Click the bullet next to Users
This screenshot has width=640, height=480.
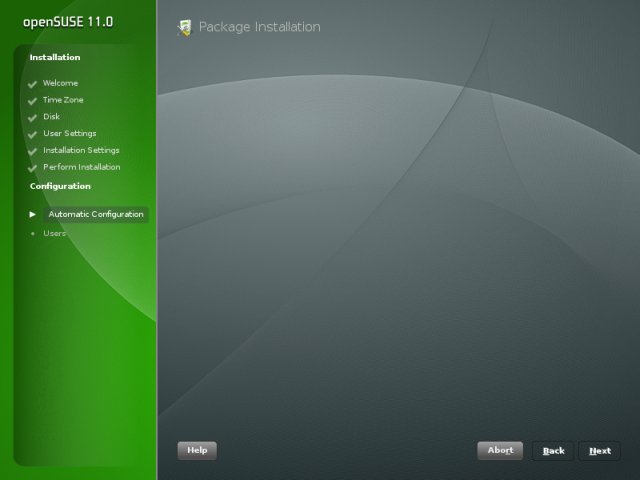(x=33, y=234)
